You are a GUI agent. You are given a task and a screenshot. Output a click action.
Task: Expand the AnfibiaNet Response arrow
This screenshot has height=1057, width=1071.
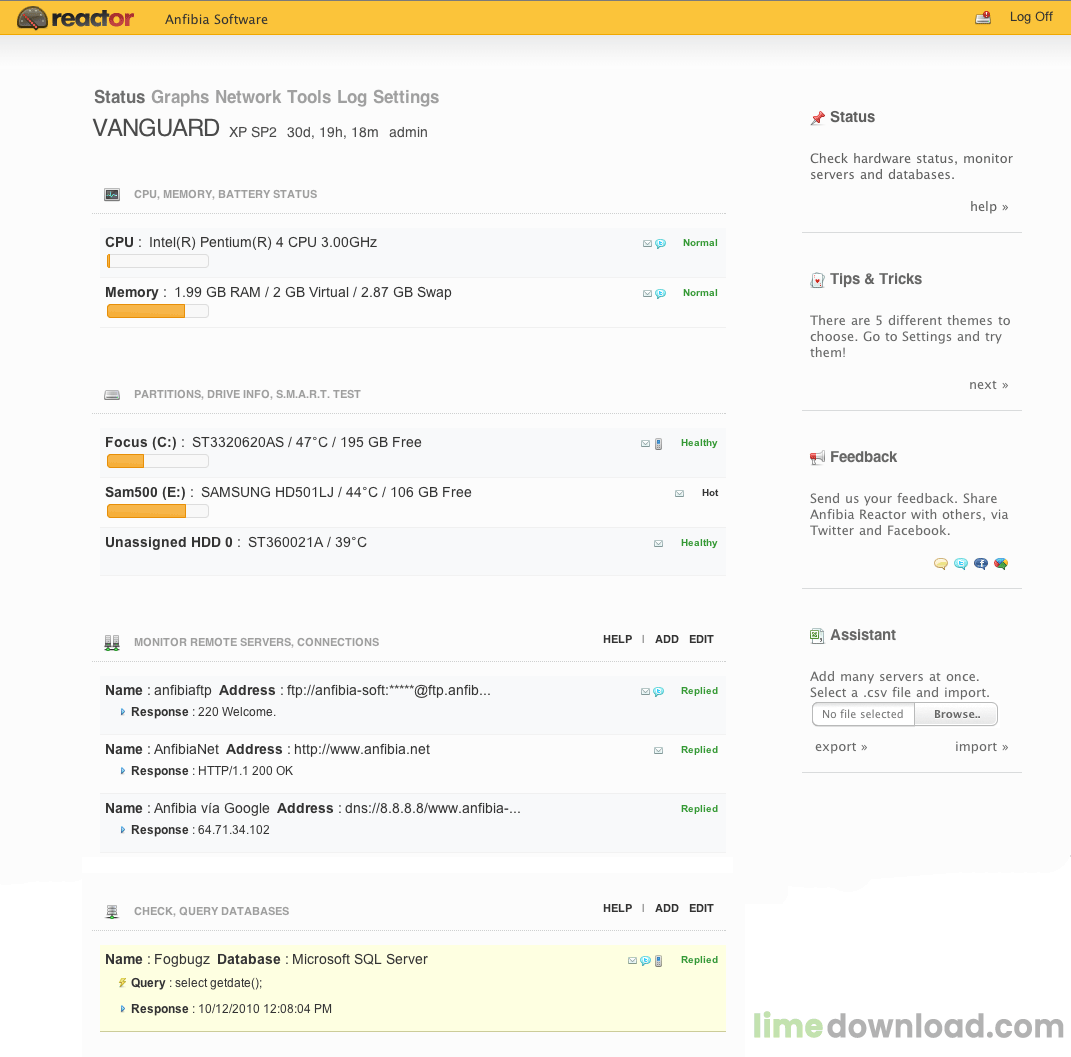pyautogui.click(x=123, y=771)
